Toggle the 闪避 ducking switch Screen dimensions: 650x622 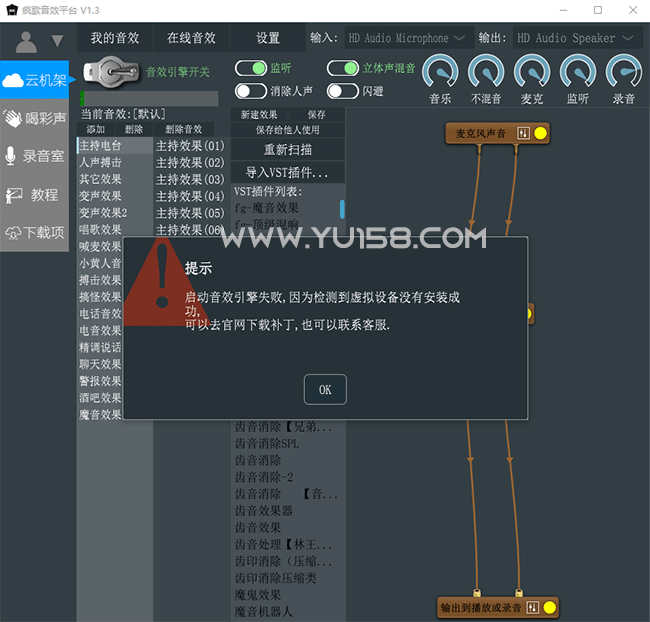tap(343, 91)
